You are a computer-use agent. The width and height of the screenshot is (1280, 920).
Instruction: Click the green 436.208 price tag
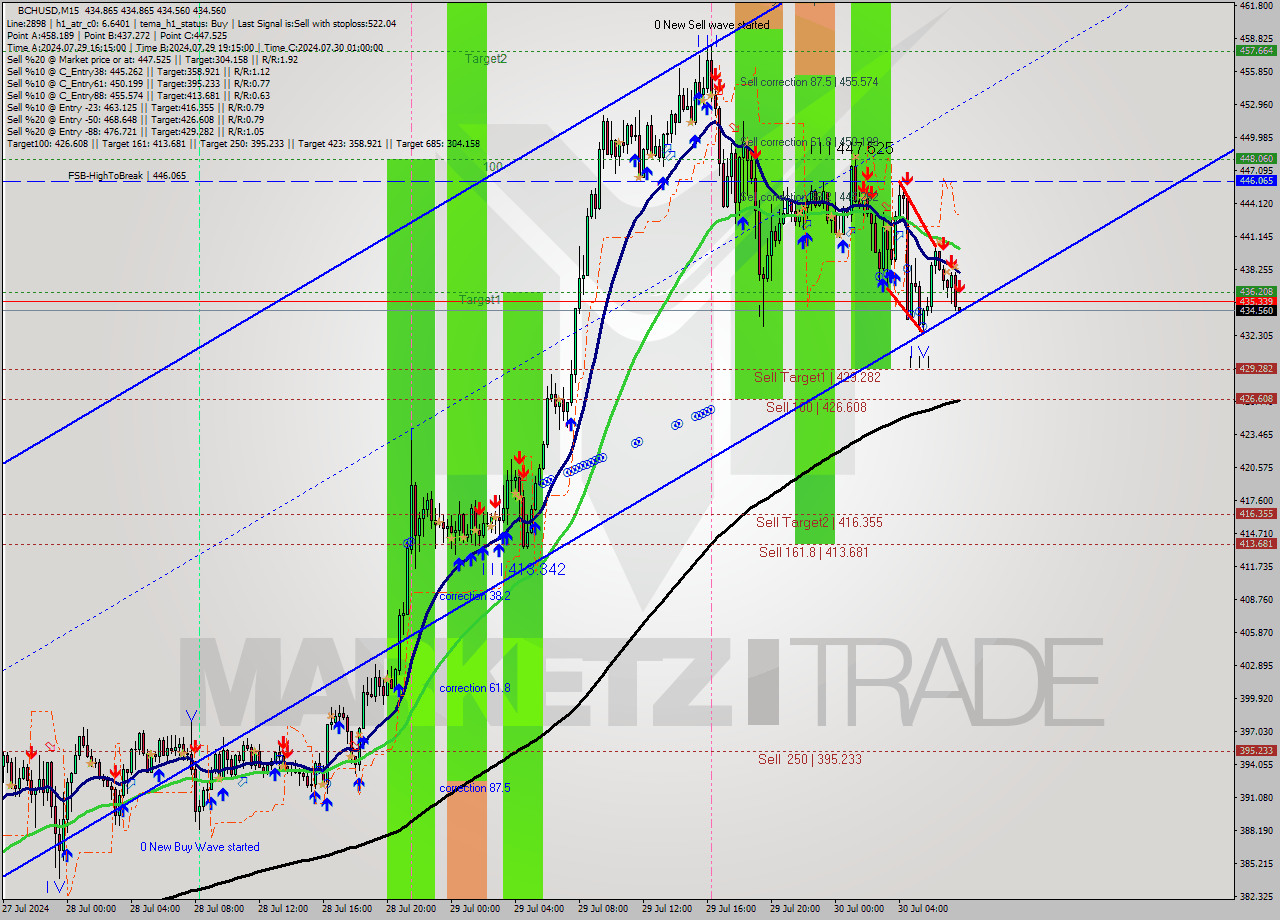1256,291
